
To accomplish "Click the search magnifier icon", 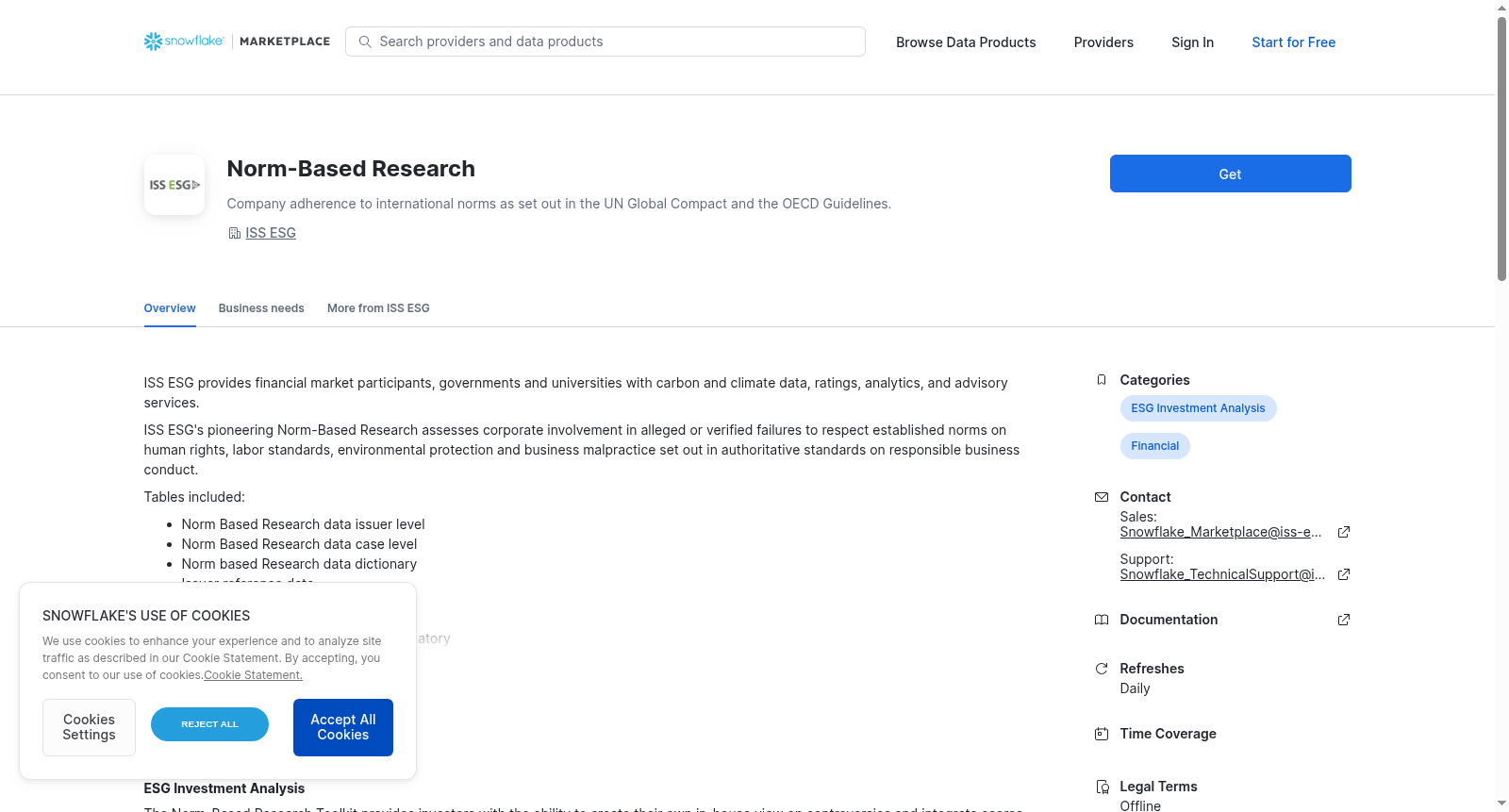I will pyautogui.click(x=365, y=41).
